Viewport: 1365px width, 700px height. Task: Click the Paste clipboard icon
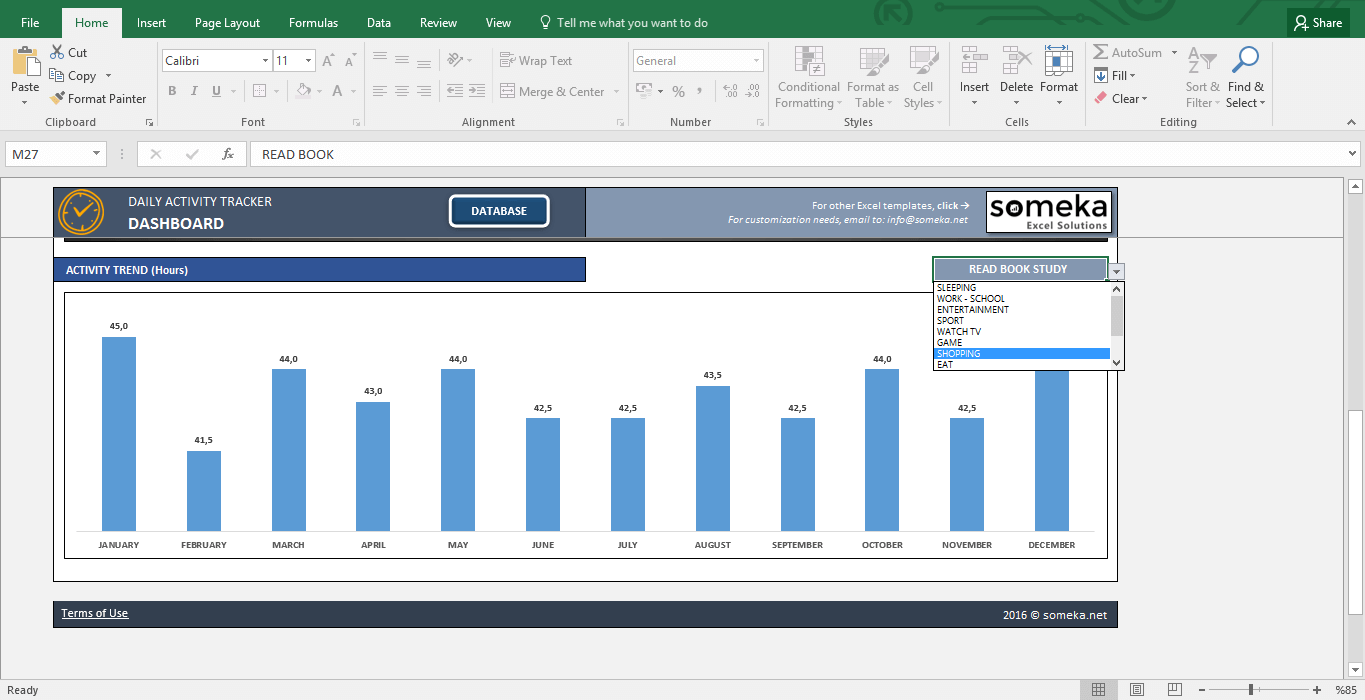point(25,62)
